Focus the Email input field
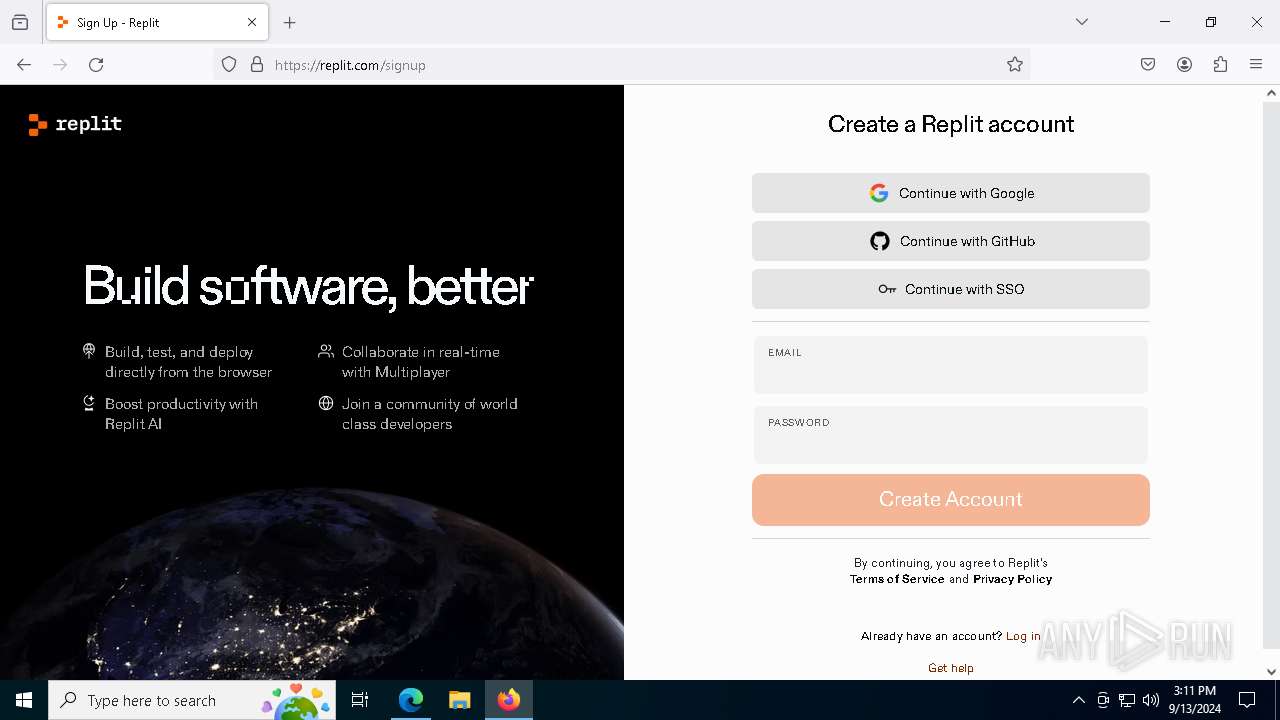Viewport: 1280px width, 720px height. click(x=951, y=365)
